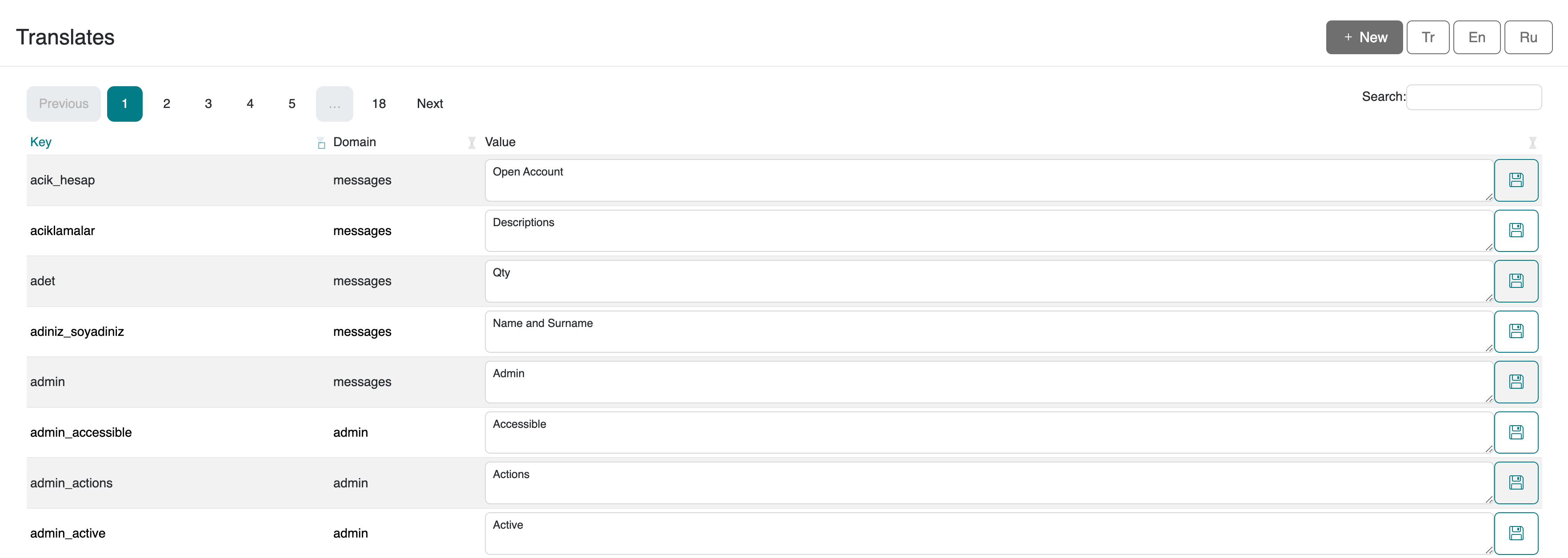This screenshot has width=1568, height=558.
Task: Click save icon for admin row
Action: coord(1515,382)
